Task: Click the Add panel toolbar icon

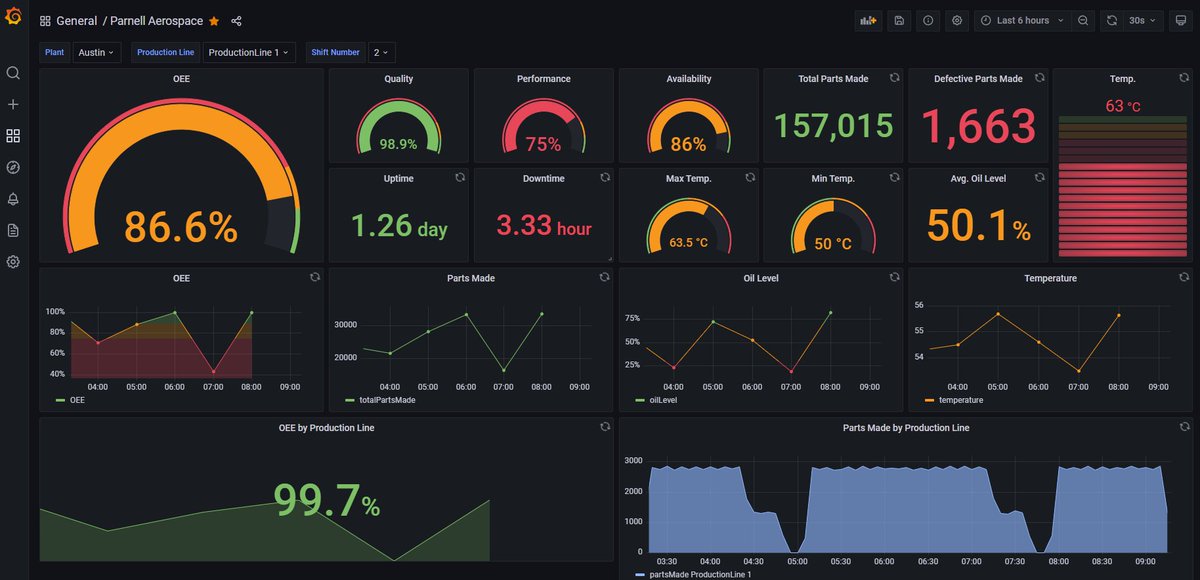Action: tap(868, 20)
